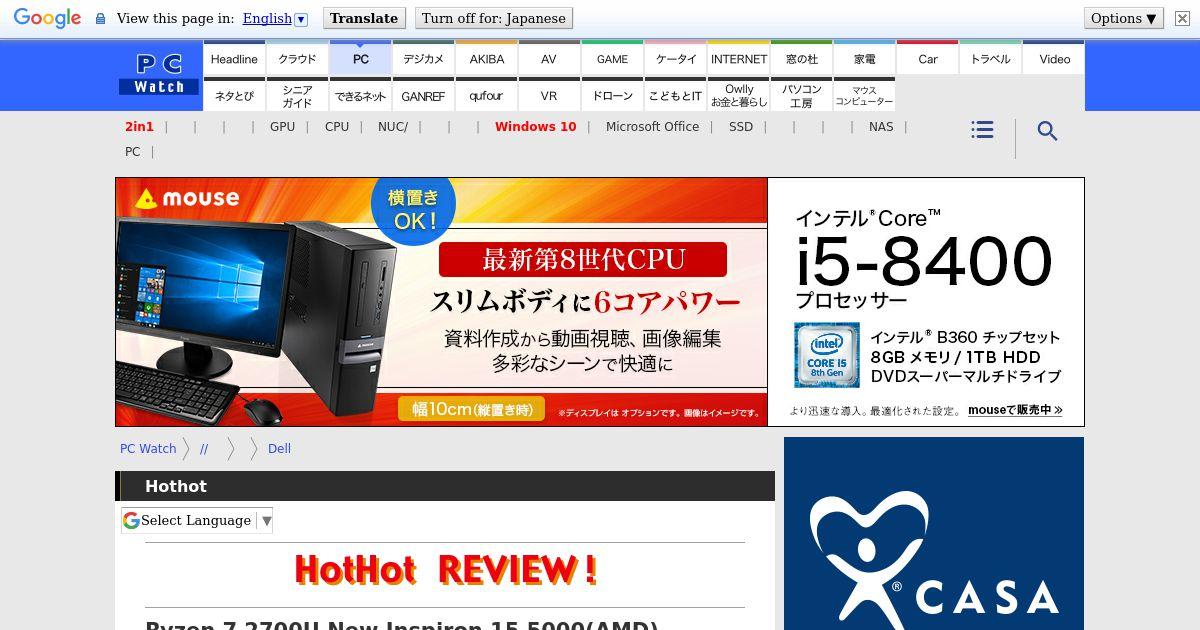
Task: Open the トラベル tab
Action: click(990, 58)
